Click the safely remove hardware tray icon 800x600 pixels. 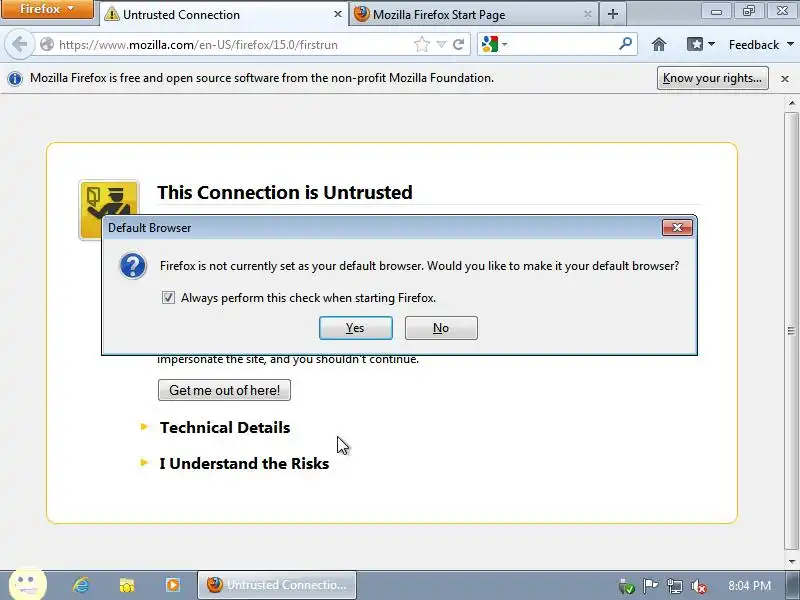click(626, 587)
